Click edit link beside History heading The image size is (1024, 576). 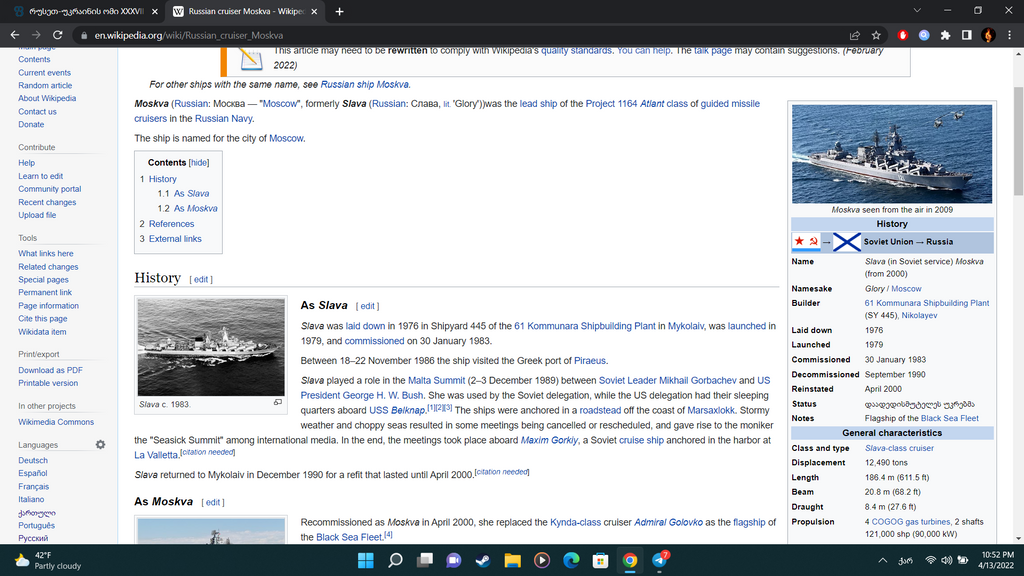201,279
